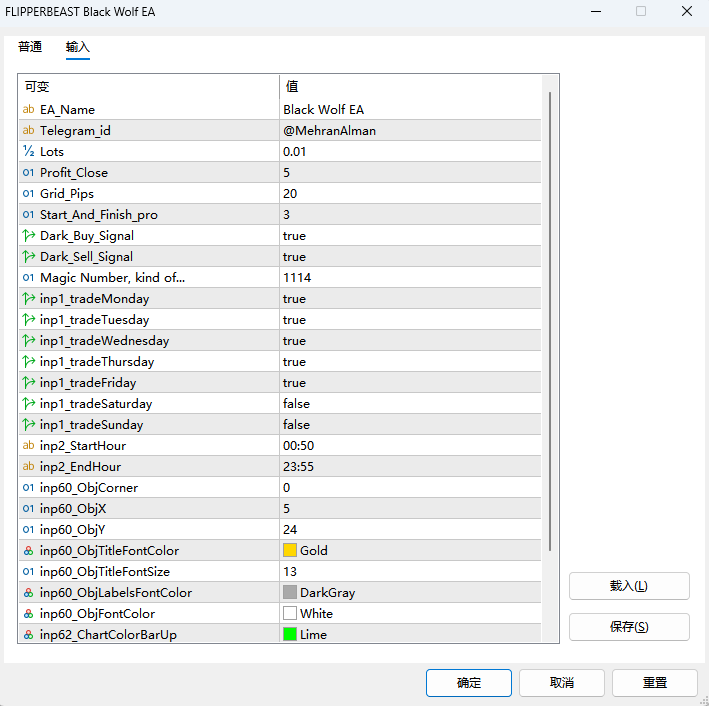Image resolution: width=709 pixels, height=706 pixels.
Task: Switch to the 普通 tab
Action: pyautogui.click(x=30, y=47)
